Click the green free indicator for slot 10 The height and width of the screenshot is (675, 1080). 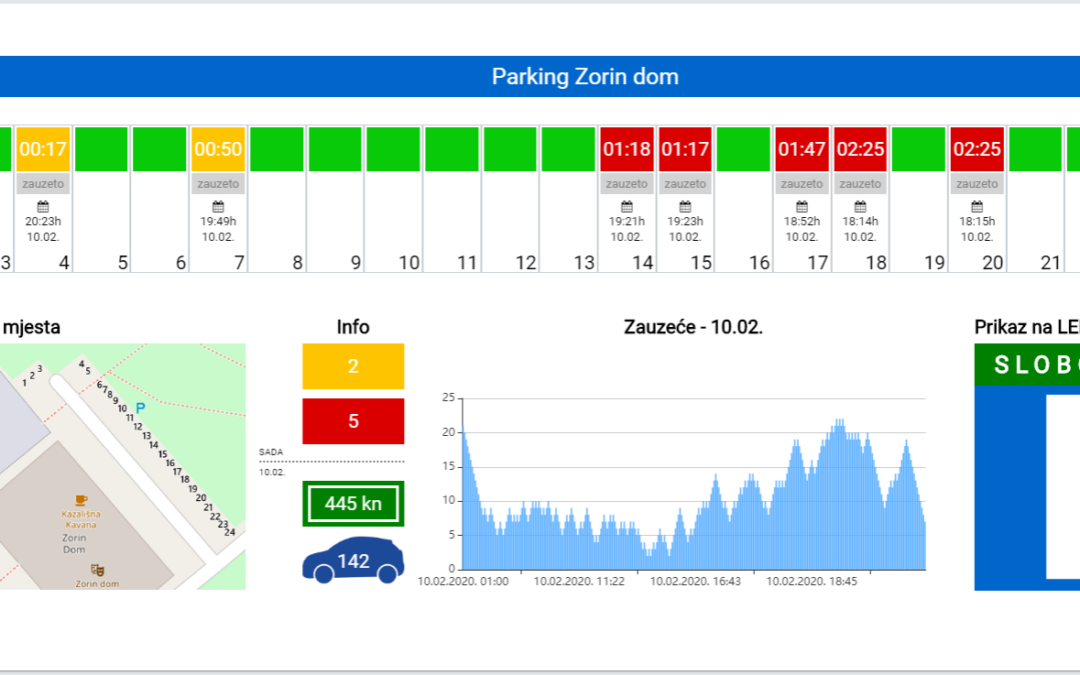[393, 149]
